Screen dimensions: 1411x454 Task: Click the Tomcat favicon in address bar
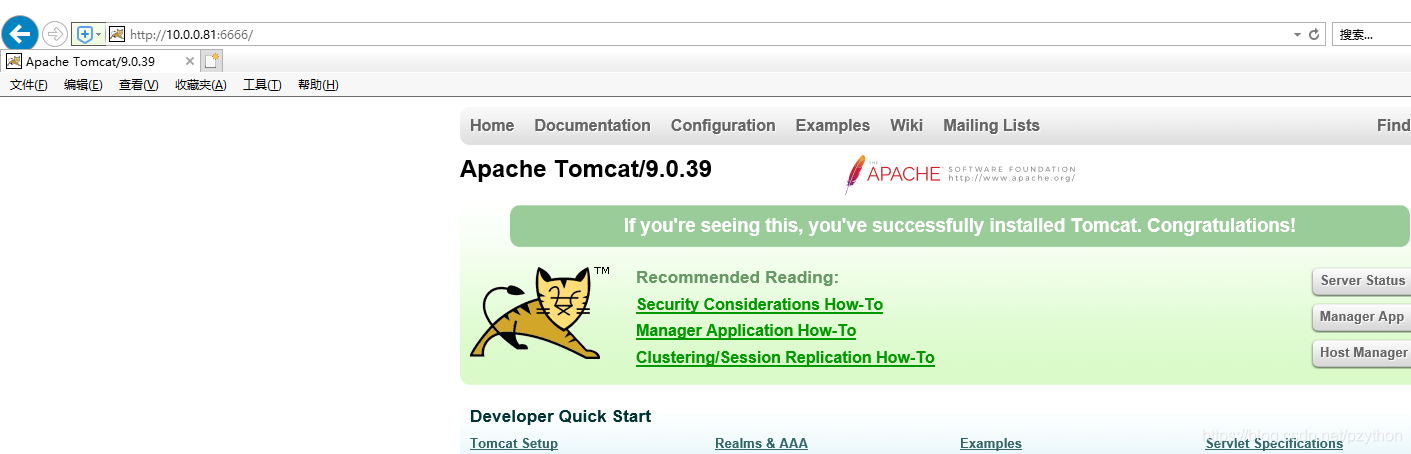coord(117,34)
